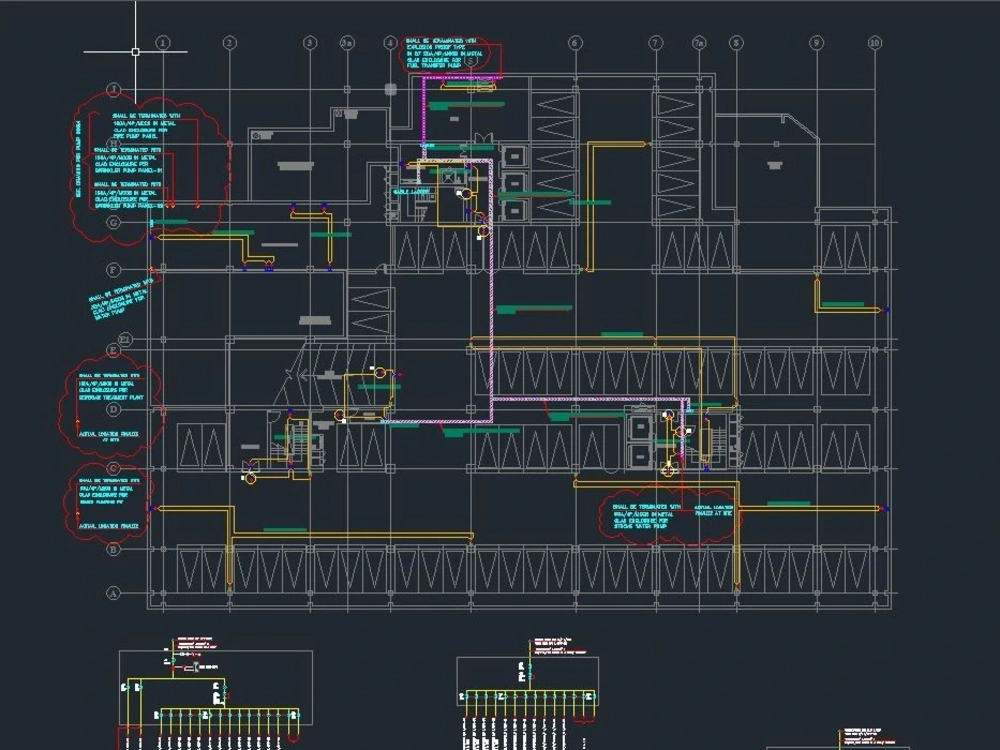This screenshot has height=750, width=1000.
Task: Select the ACTUAL LOCATION FINALIZE AT SITE text
Action: (712, 512)
